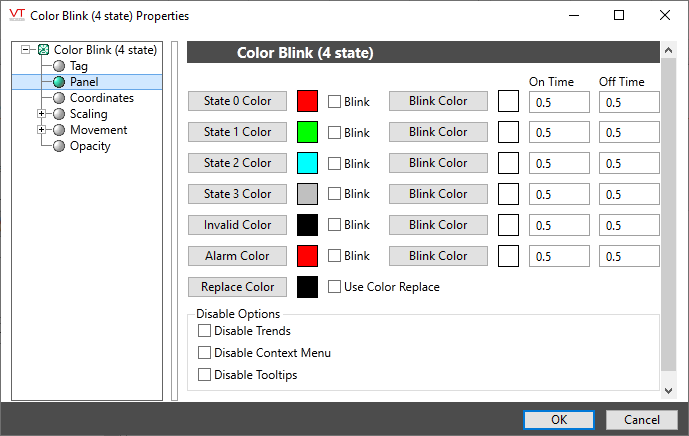This screenshot has width=689, height=436.
Task: Click the State 2 Color button
Action: pos(237,163)
